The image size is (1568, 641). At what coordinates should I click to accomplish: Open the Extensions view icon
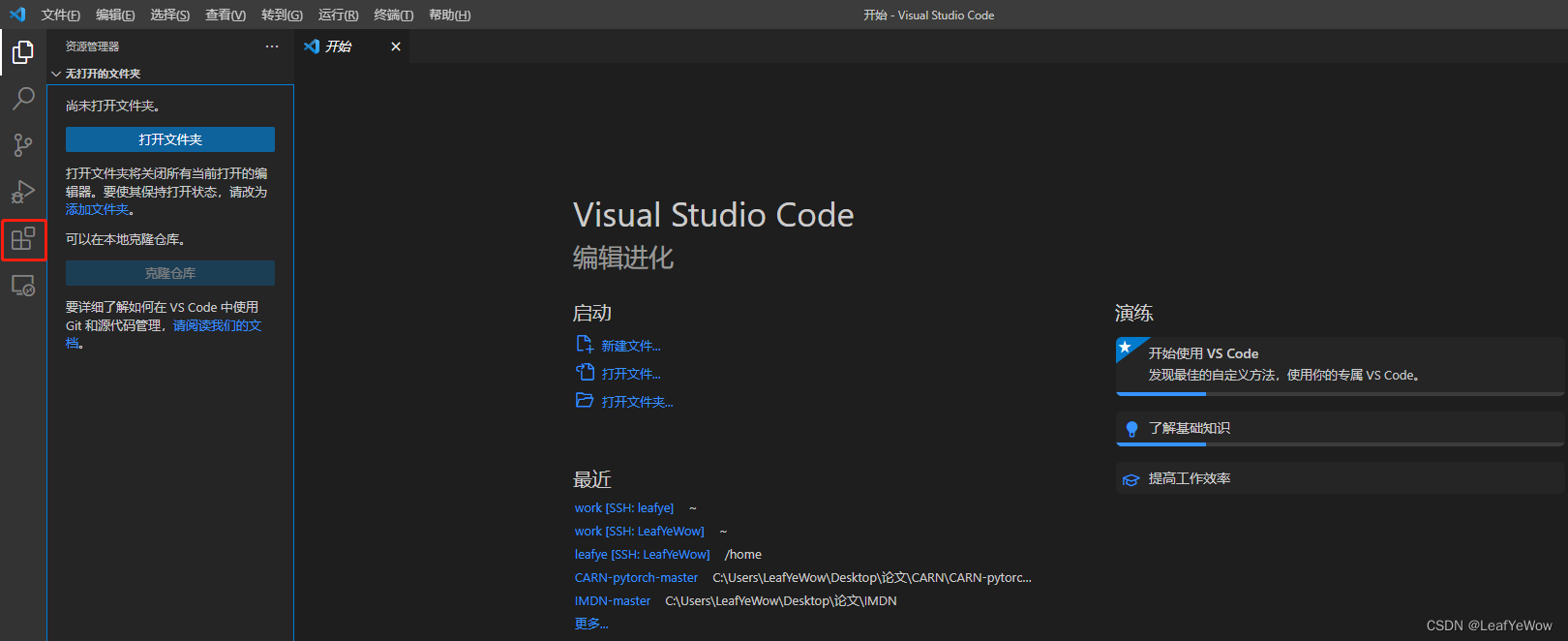pyautogui.click(x=23, y=238)
